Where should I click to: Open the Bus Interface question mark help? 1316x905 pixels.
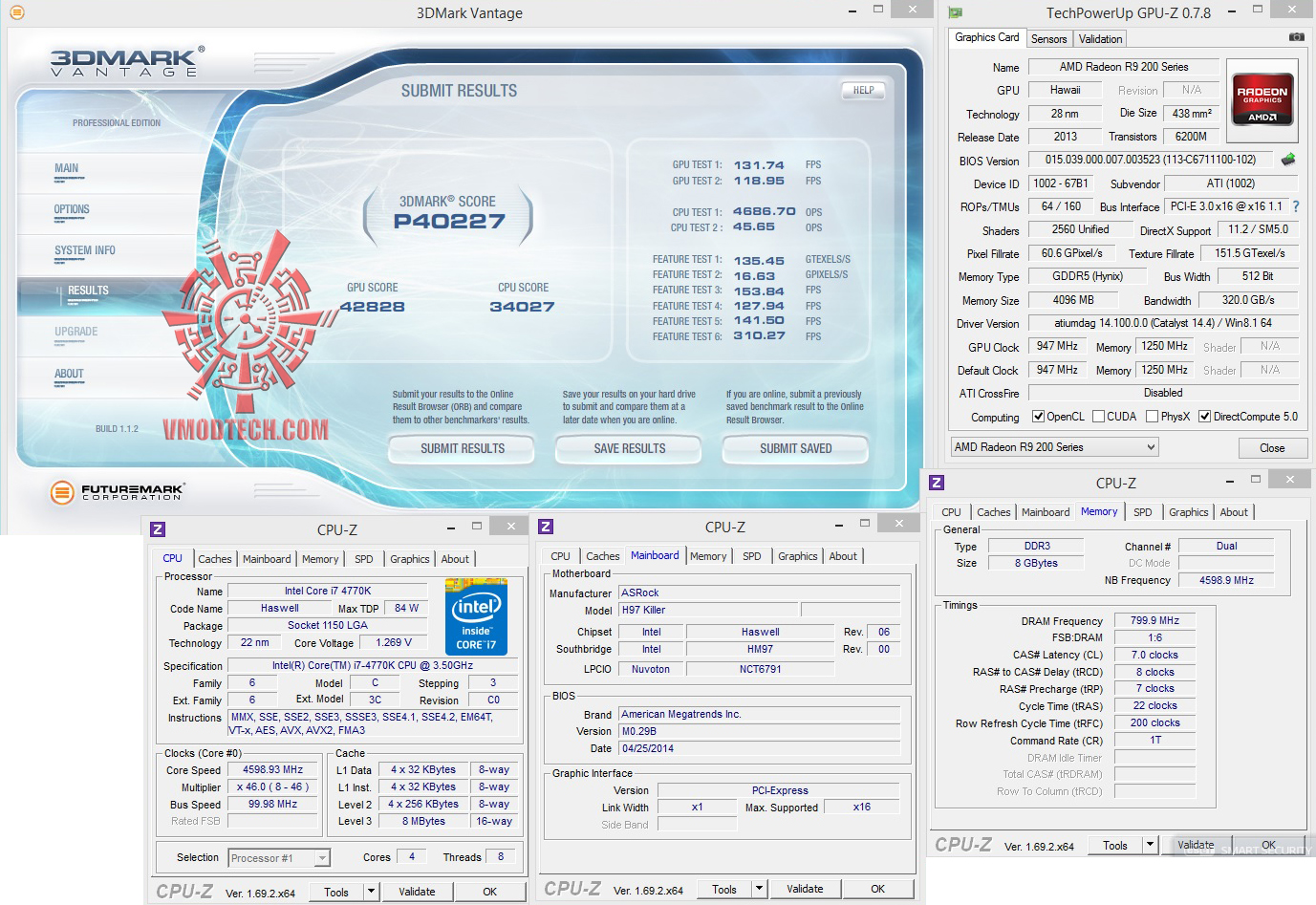(1296, 206)
